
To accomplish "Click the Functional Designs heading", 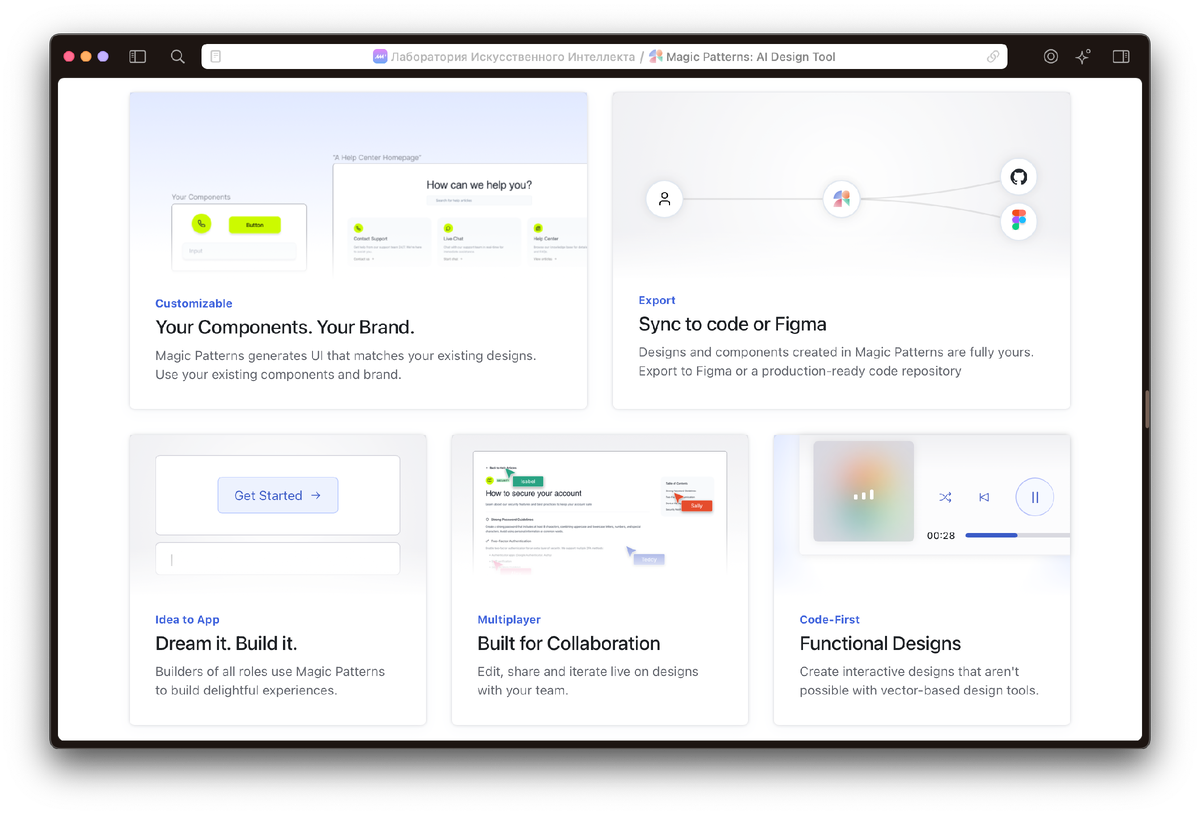I will (880, 643).
